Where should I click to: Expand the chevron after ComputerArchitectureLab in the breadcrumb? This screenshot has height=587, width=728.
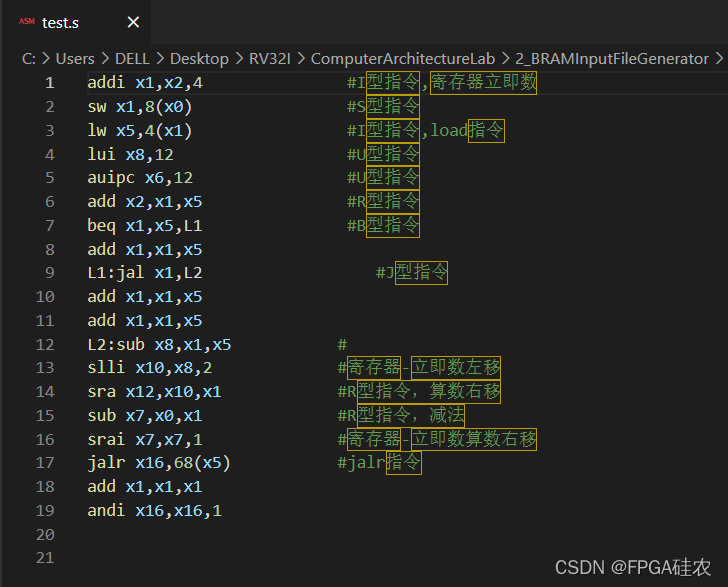click(506, 59)
